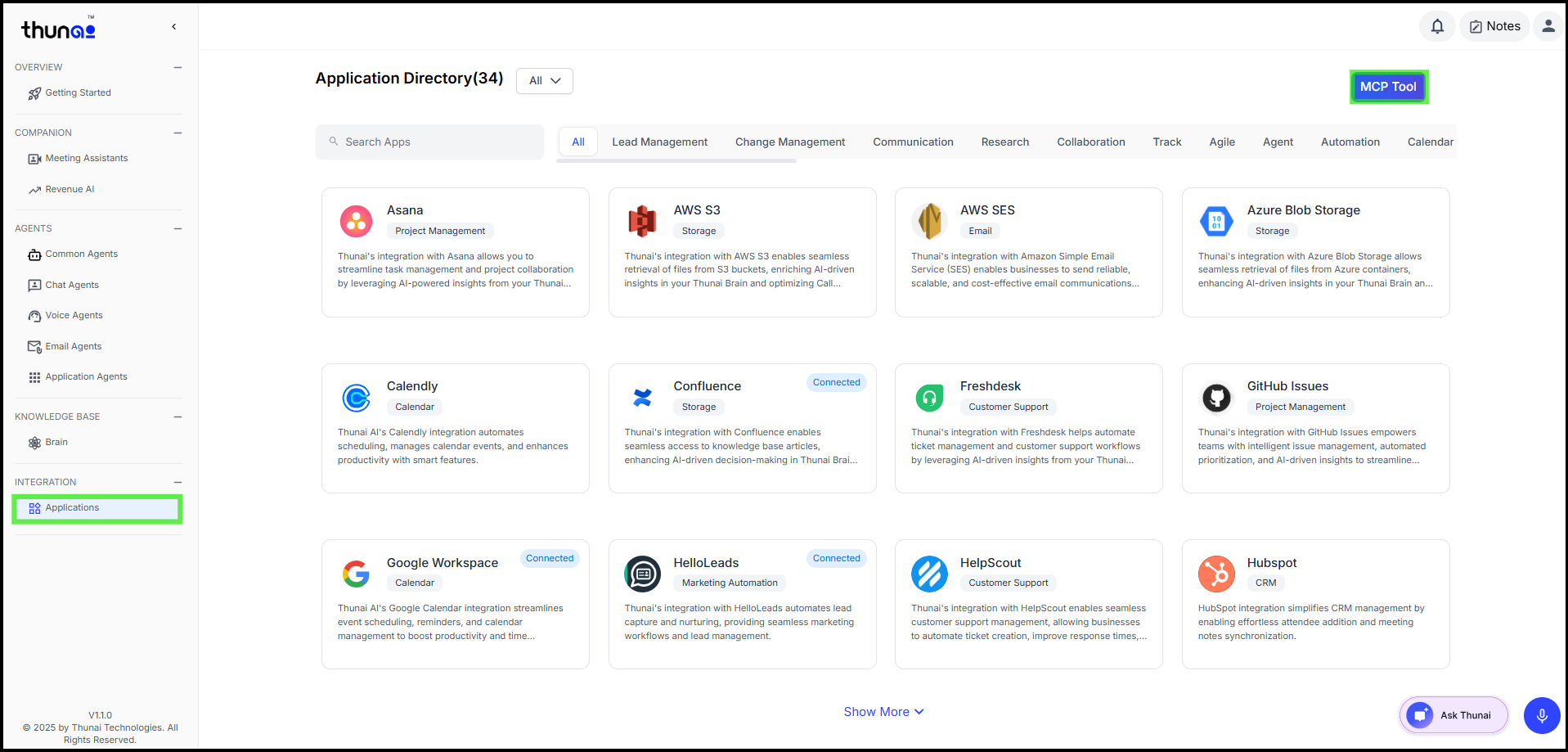Open the Notes button

tap(1494, 26)
